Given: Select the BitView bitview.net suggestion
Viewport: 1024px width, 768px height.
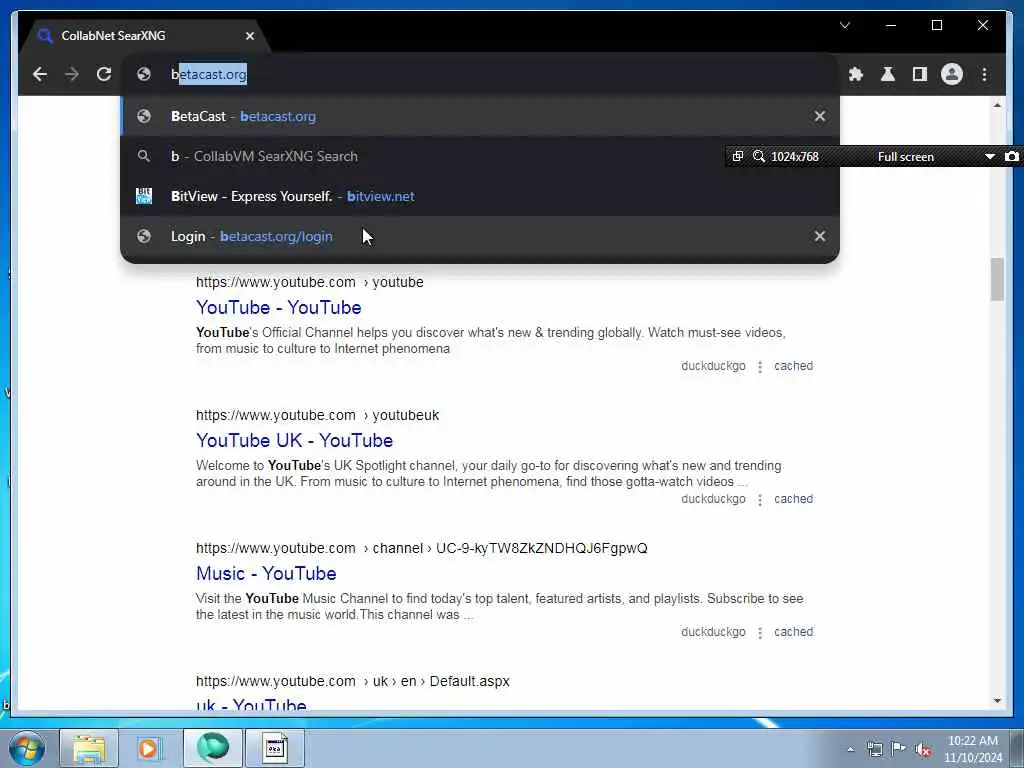Looking at the screenshot, I should click(480, 196).
